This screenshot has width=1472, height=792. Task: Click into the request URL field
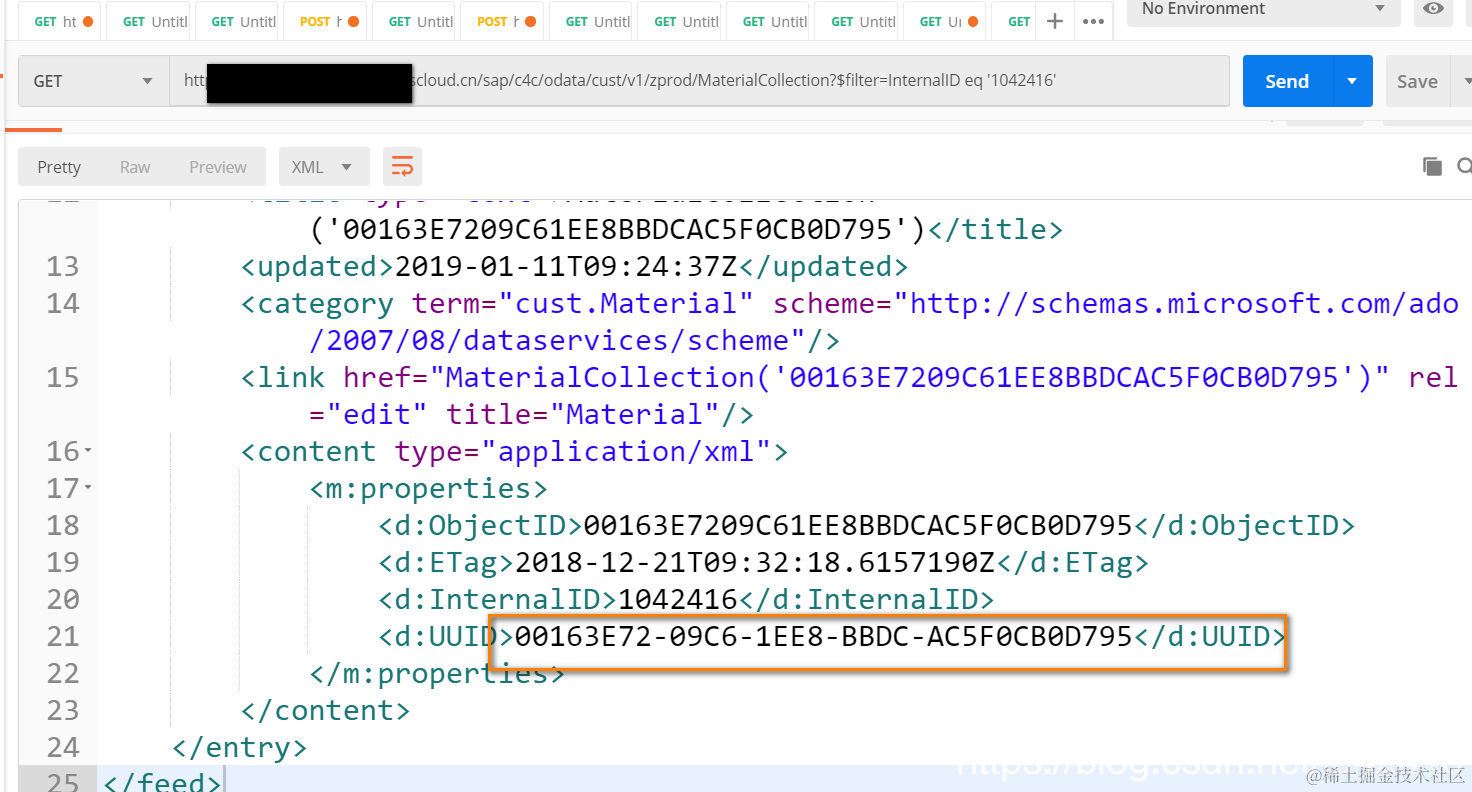698,81
